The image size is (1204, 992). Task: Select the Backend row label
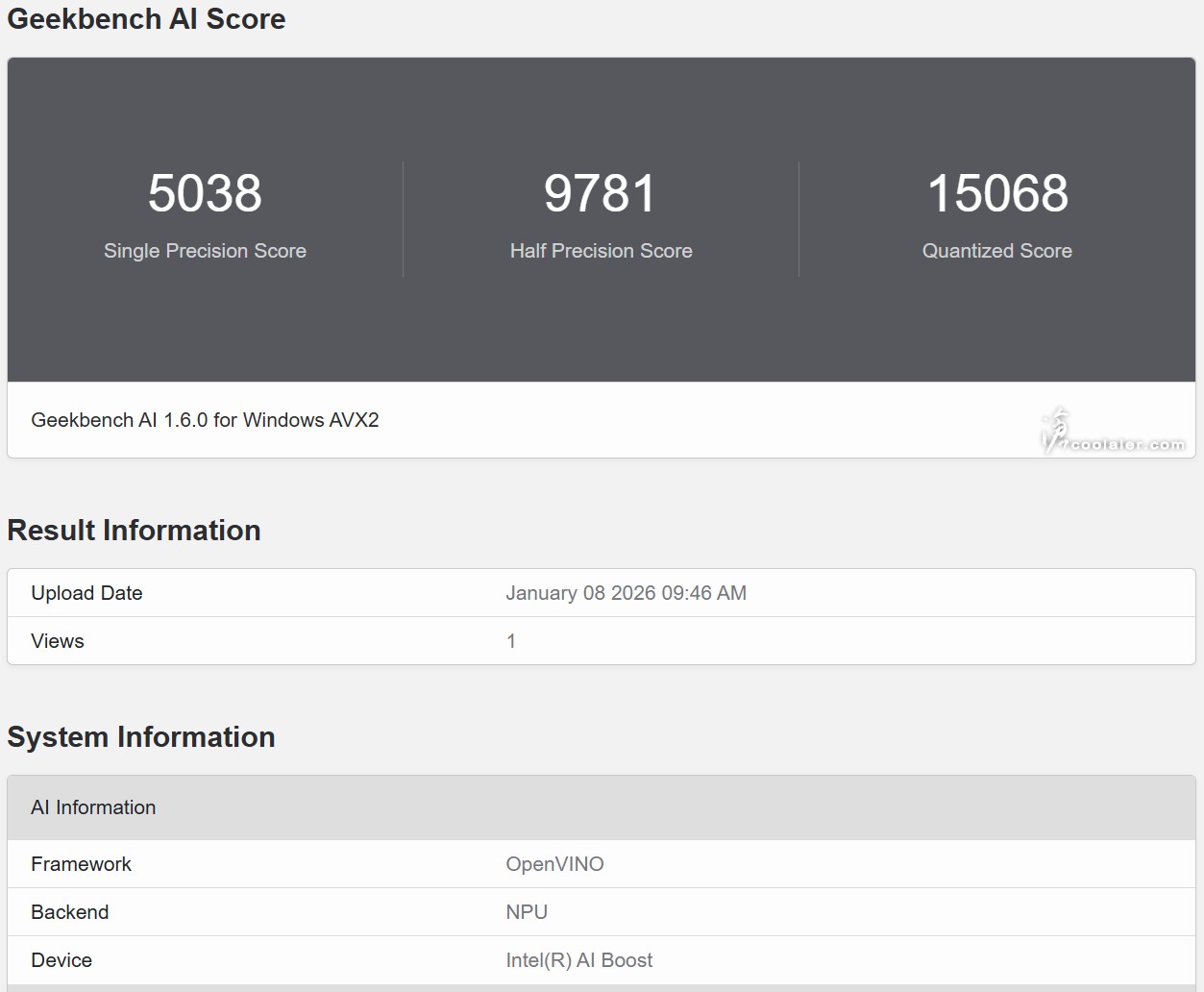click(69, 912)
